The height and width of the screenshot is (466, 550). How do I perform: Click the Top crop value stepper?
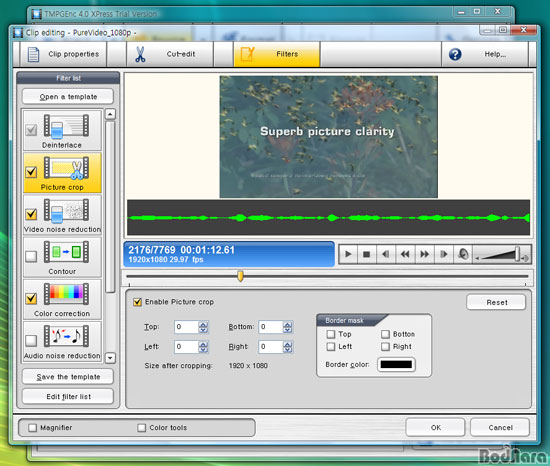(x=203, y=327)
